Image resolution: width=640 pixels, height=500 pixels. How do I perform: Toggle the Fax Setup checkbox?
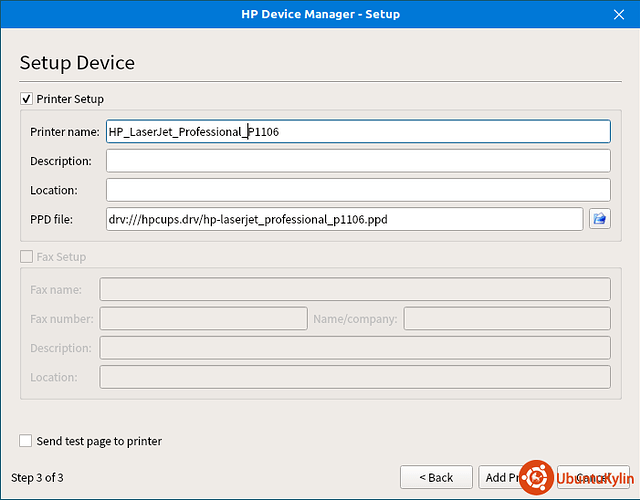(x=26, y=257)
